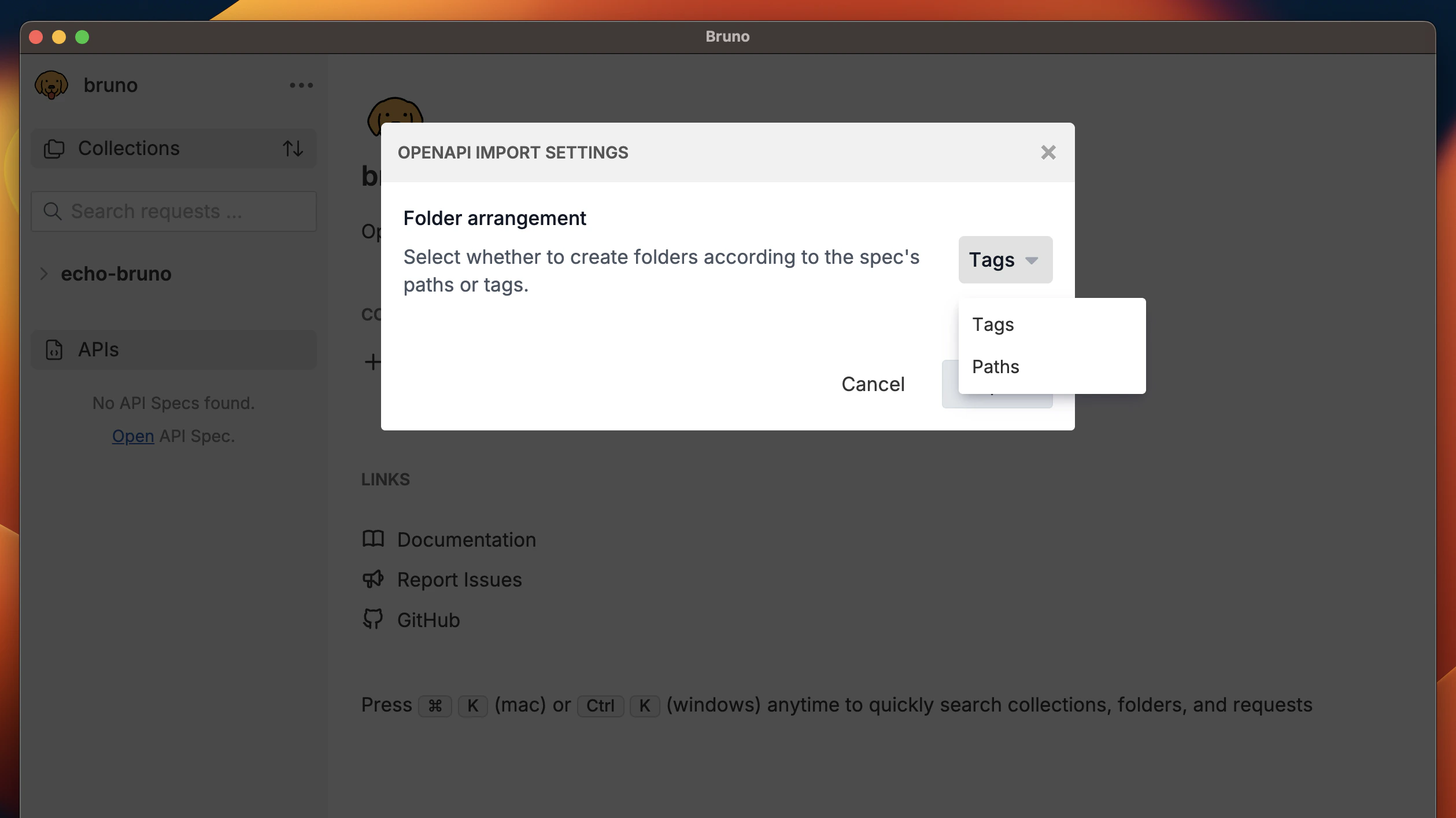
Task: Click the search magnifier icon
Action: (x=52, y=211)
